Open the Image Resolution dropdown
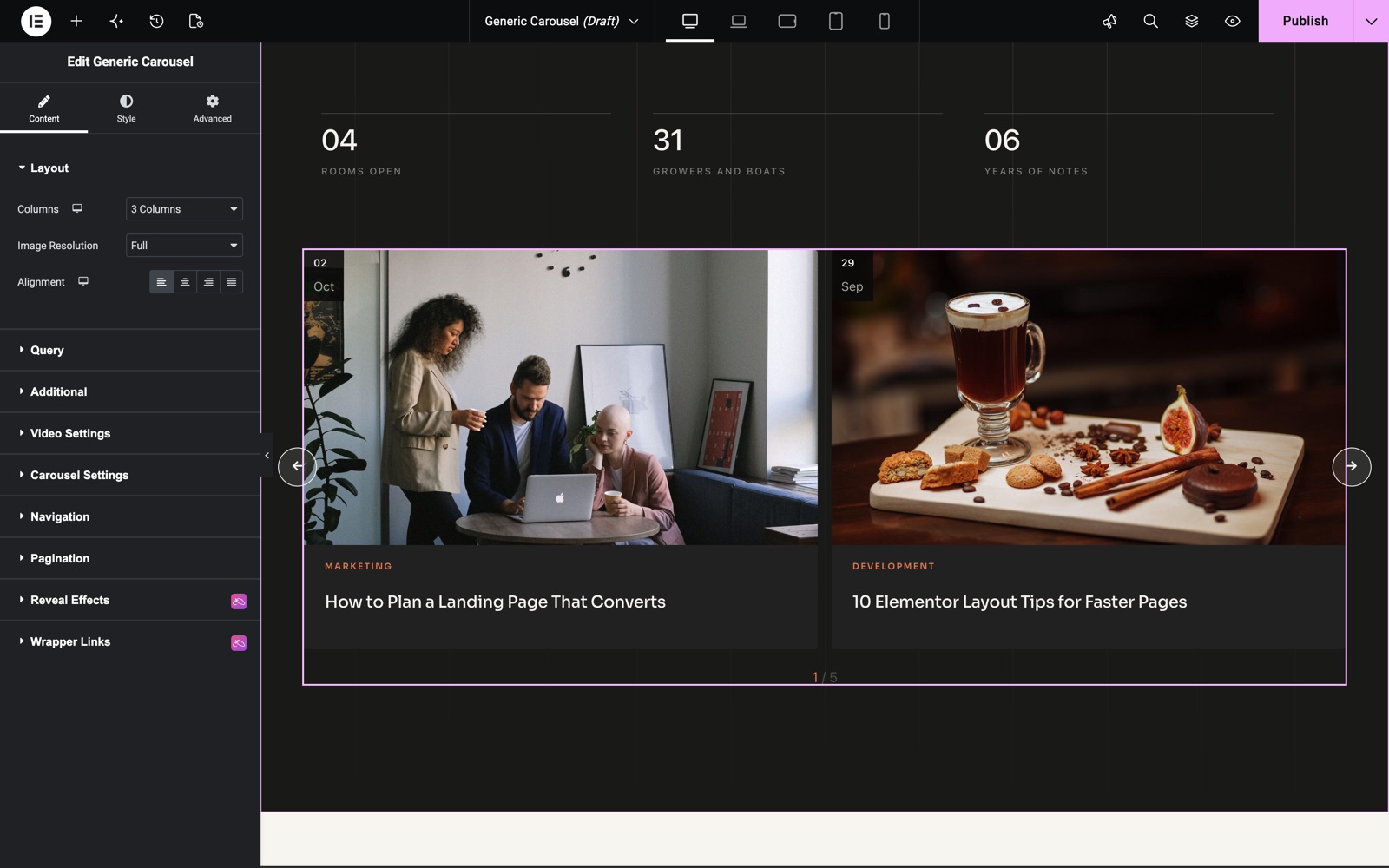 (x=184, y=246)
